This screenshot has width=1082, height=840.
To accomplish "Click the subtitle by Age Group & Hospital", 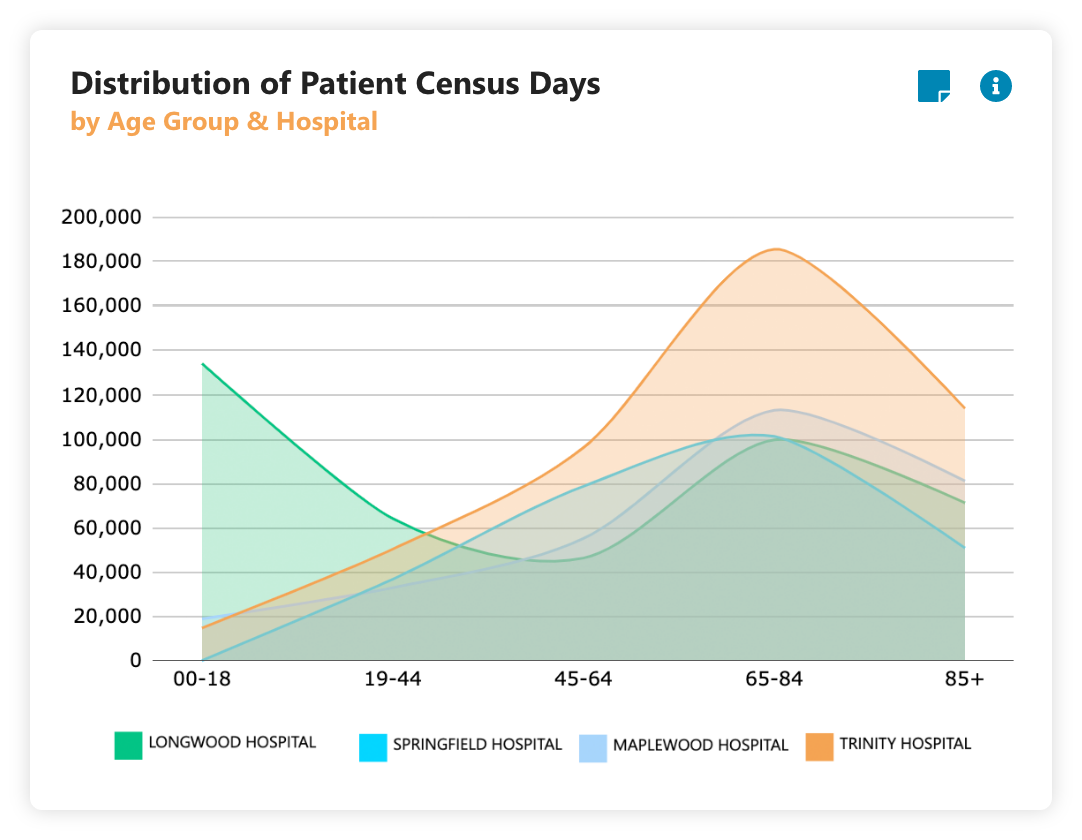I will tap(224, 121).
